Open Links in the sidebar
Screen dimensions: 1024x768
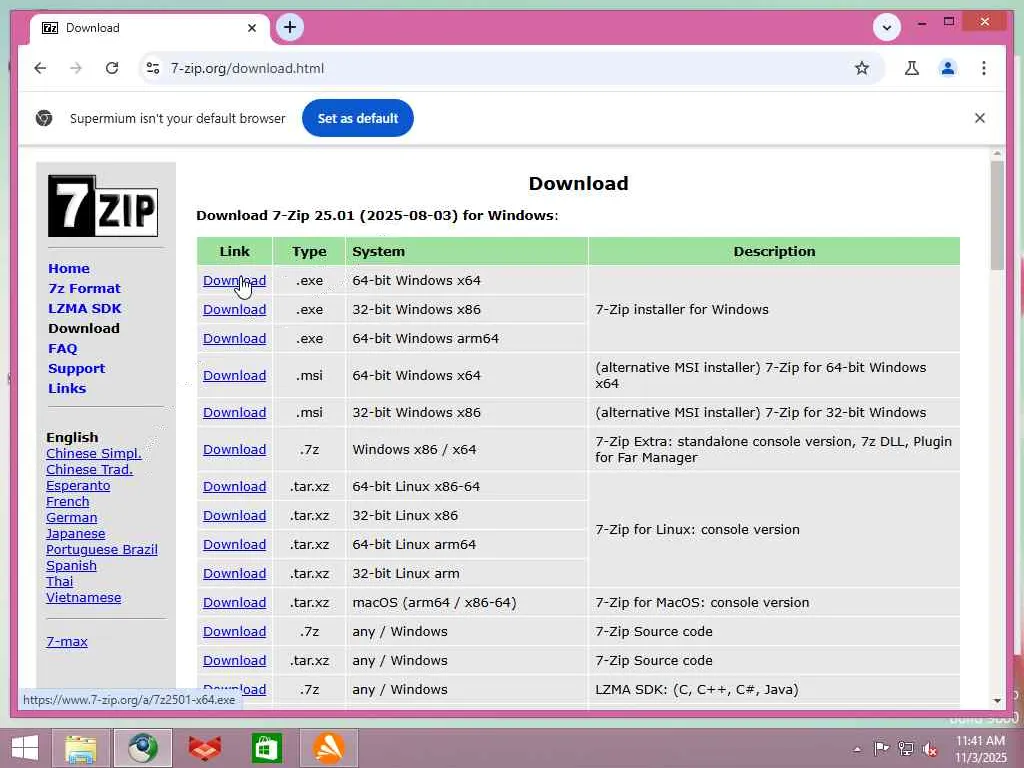67,388
